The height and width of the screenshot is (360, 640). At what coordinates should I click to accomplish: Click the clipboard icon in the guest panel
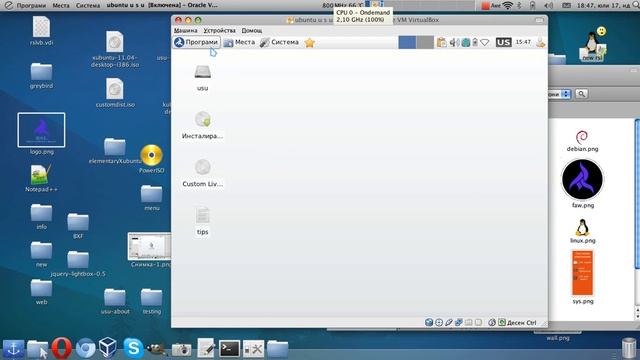(441, 42)
